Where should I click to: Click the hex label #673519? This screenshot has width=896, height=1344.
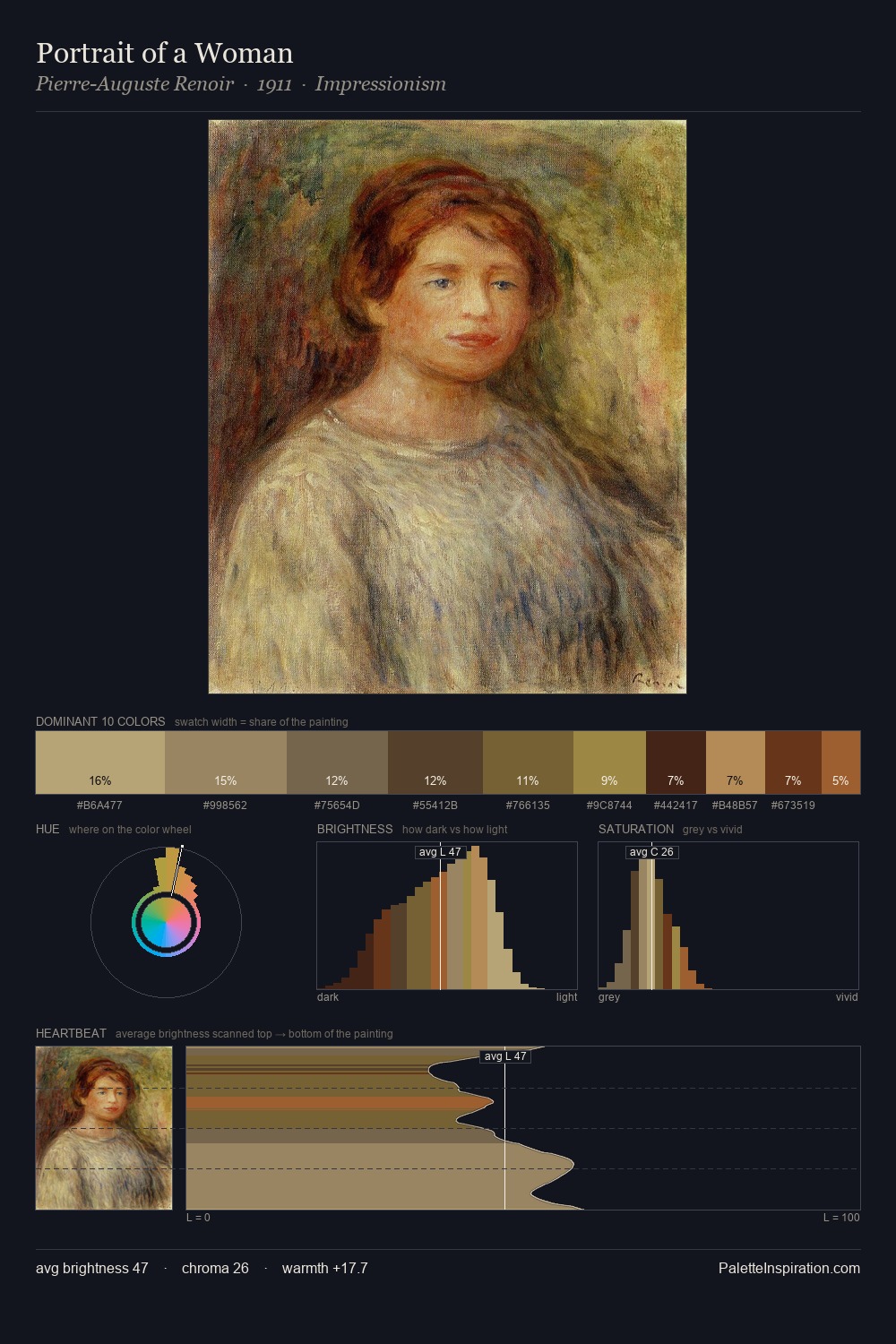point(793,806)
